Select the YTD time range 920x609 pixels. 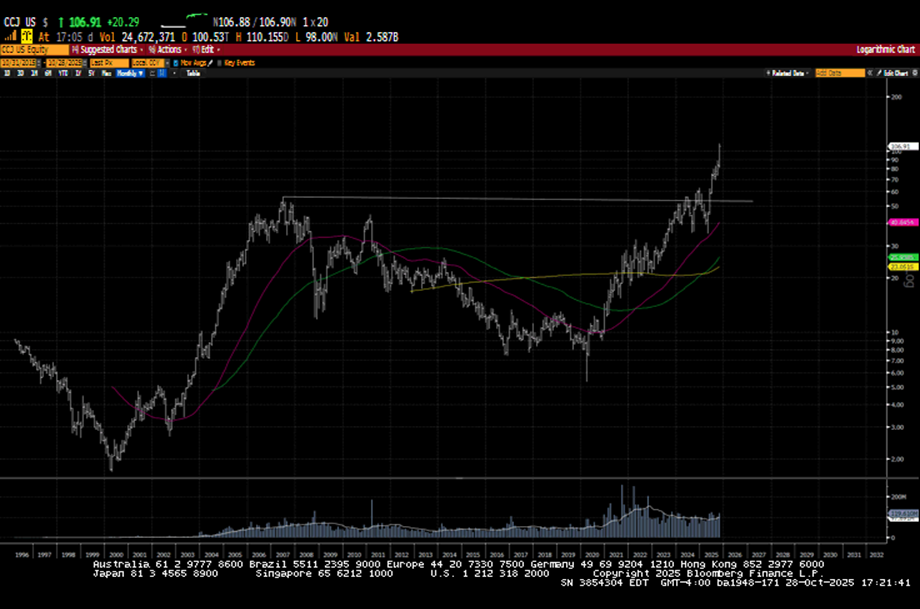63,73
